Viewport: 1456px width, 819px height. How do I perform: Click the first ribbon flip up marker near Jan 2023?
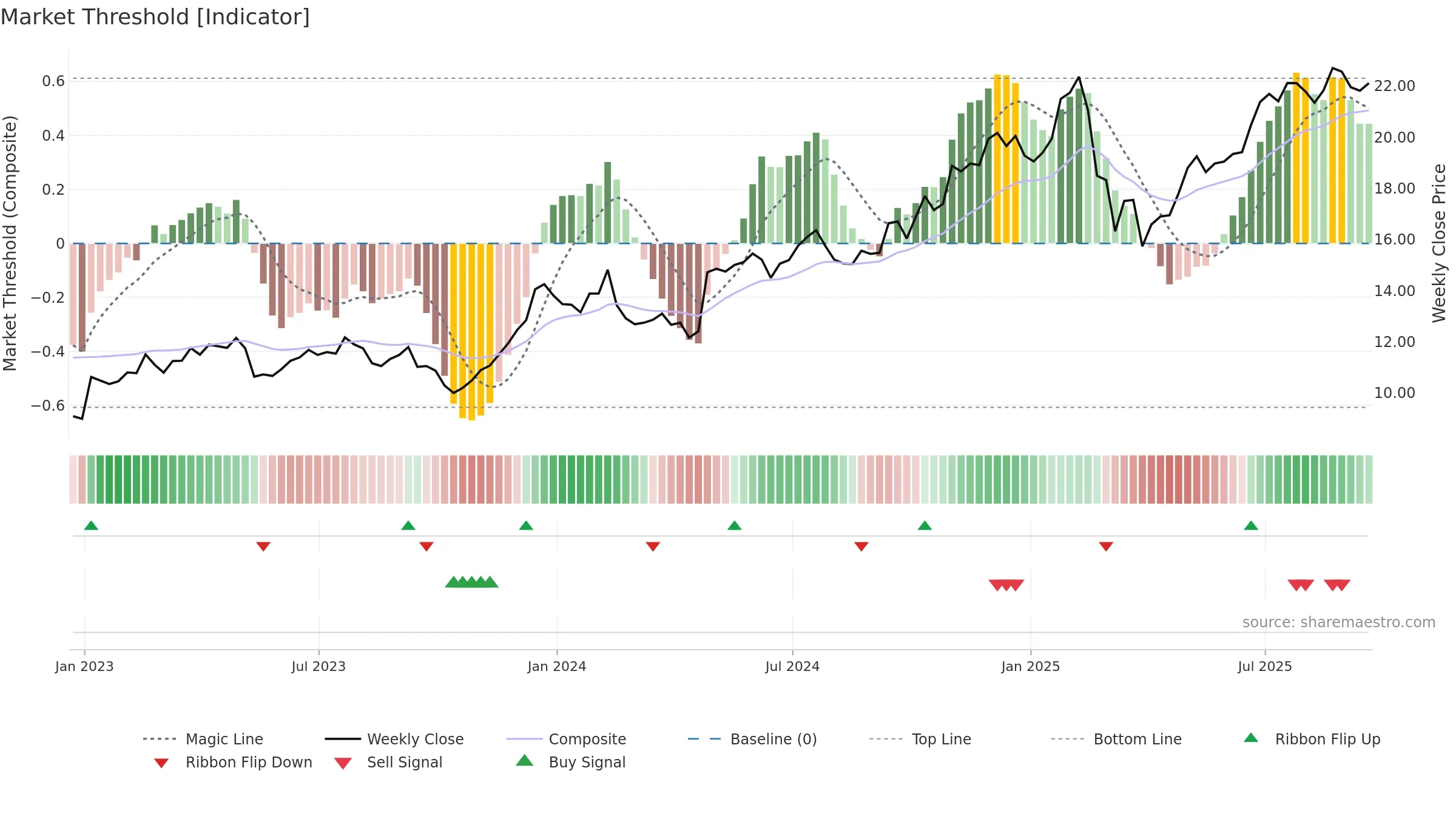91,525
